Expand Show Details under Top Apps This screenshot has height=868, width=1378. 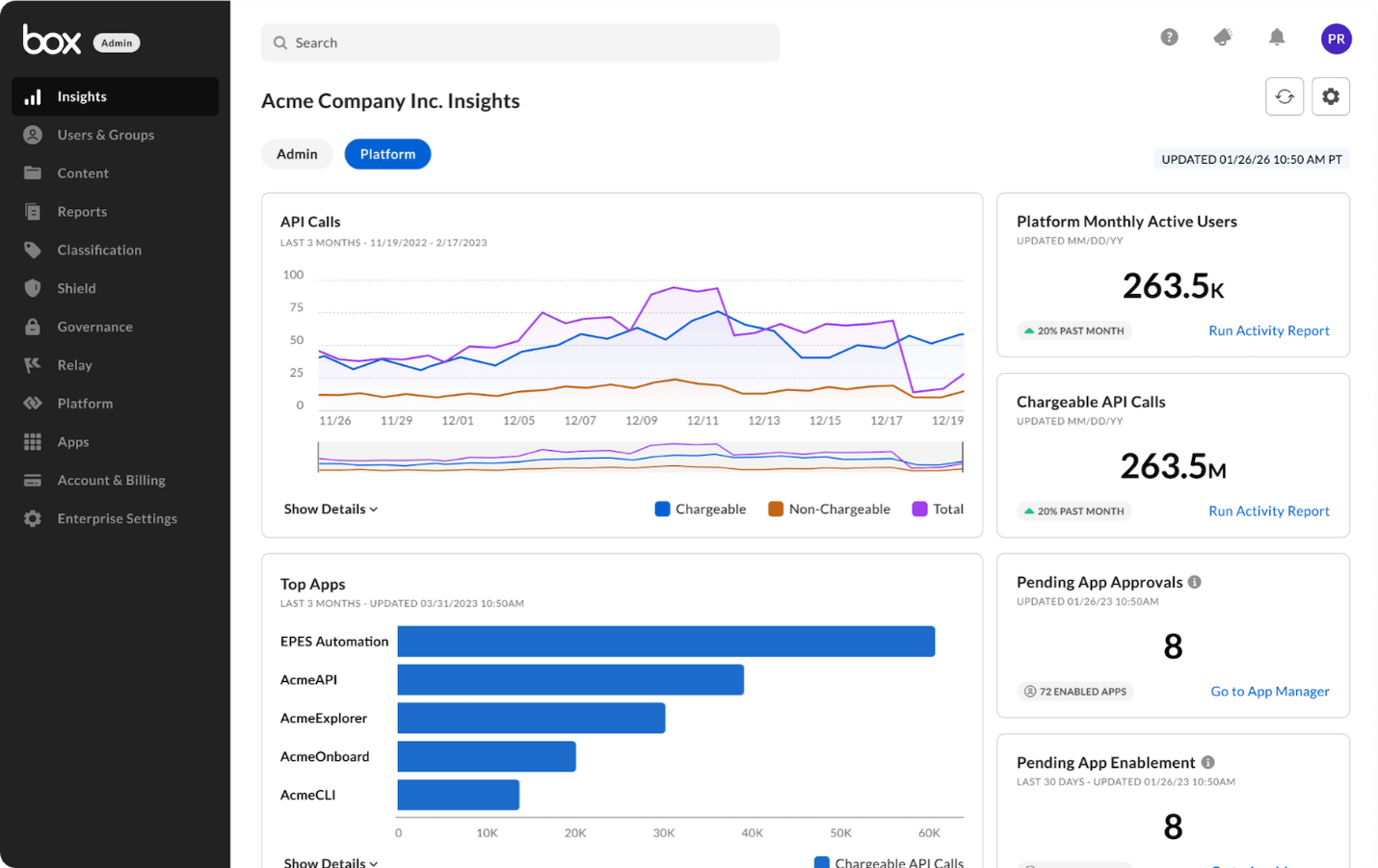point(331,862)
